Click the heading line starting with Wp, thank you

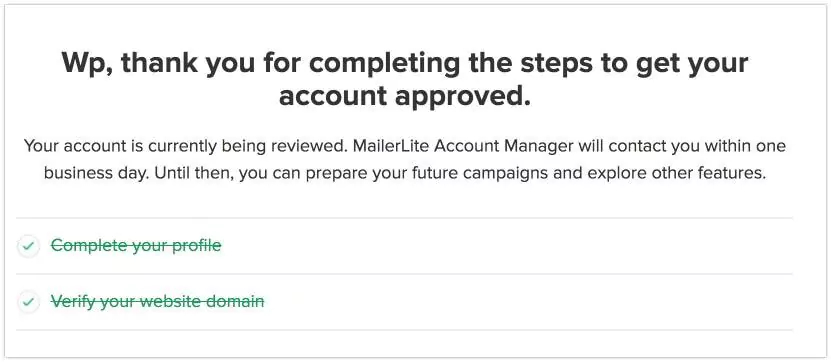point(405,64)
